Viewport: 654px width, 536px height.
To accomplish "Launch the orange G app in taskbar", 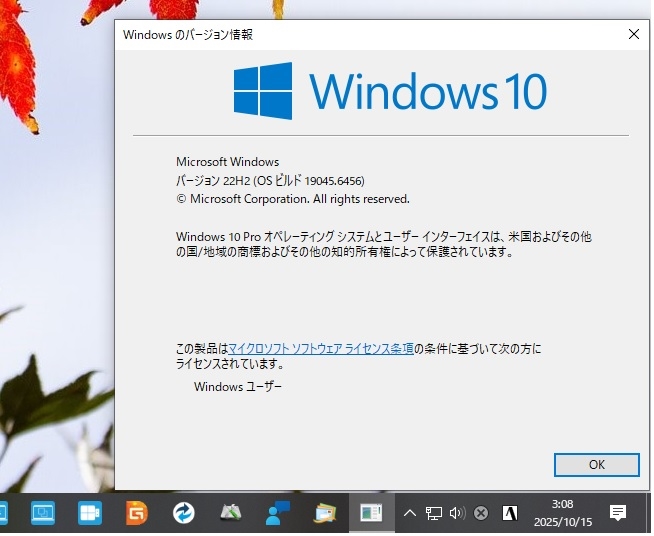I will tap(137, 515).
